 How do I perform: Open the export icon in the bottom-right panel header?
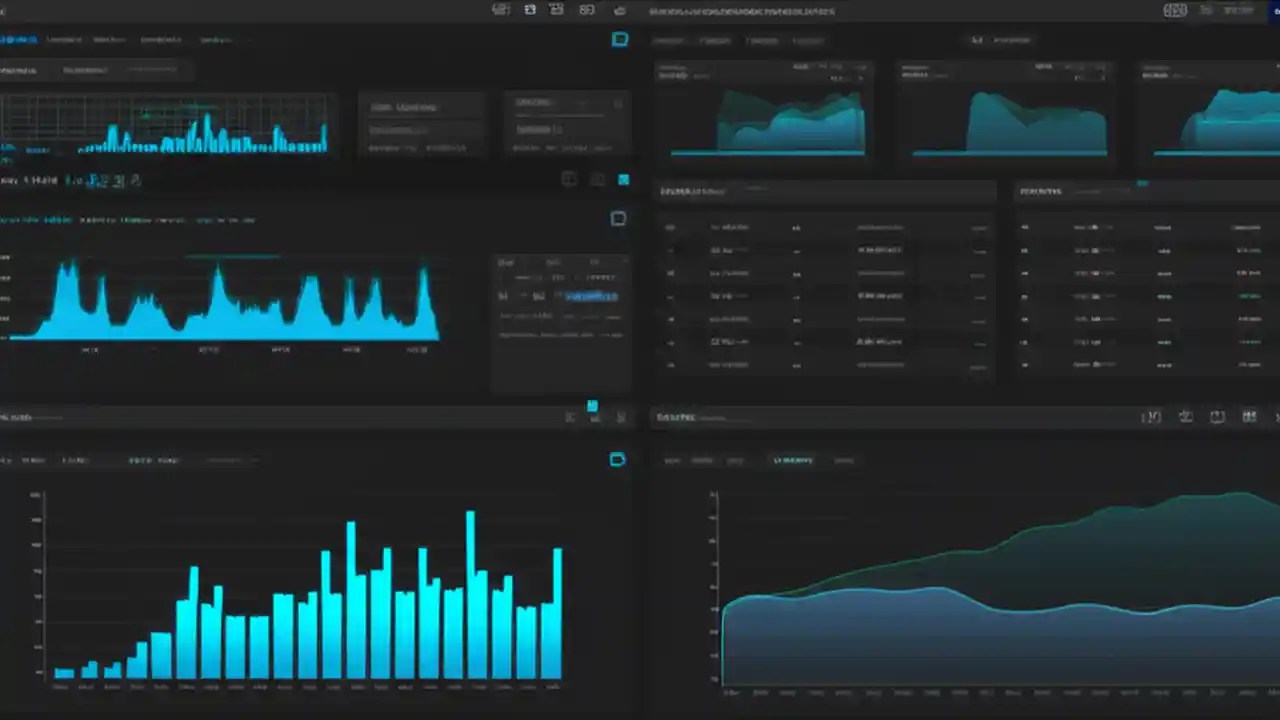click(x=1186, y=417)
